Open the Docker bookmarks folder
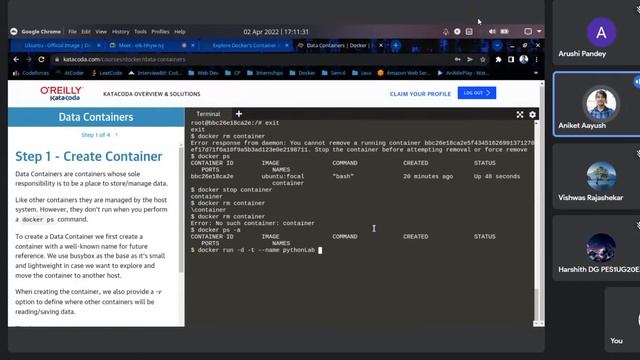Viewport: 640px width, 360px height. (x=302, y=73)
